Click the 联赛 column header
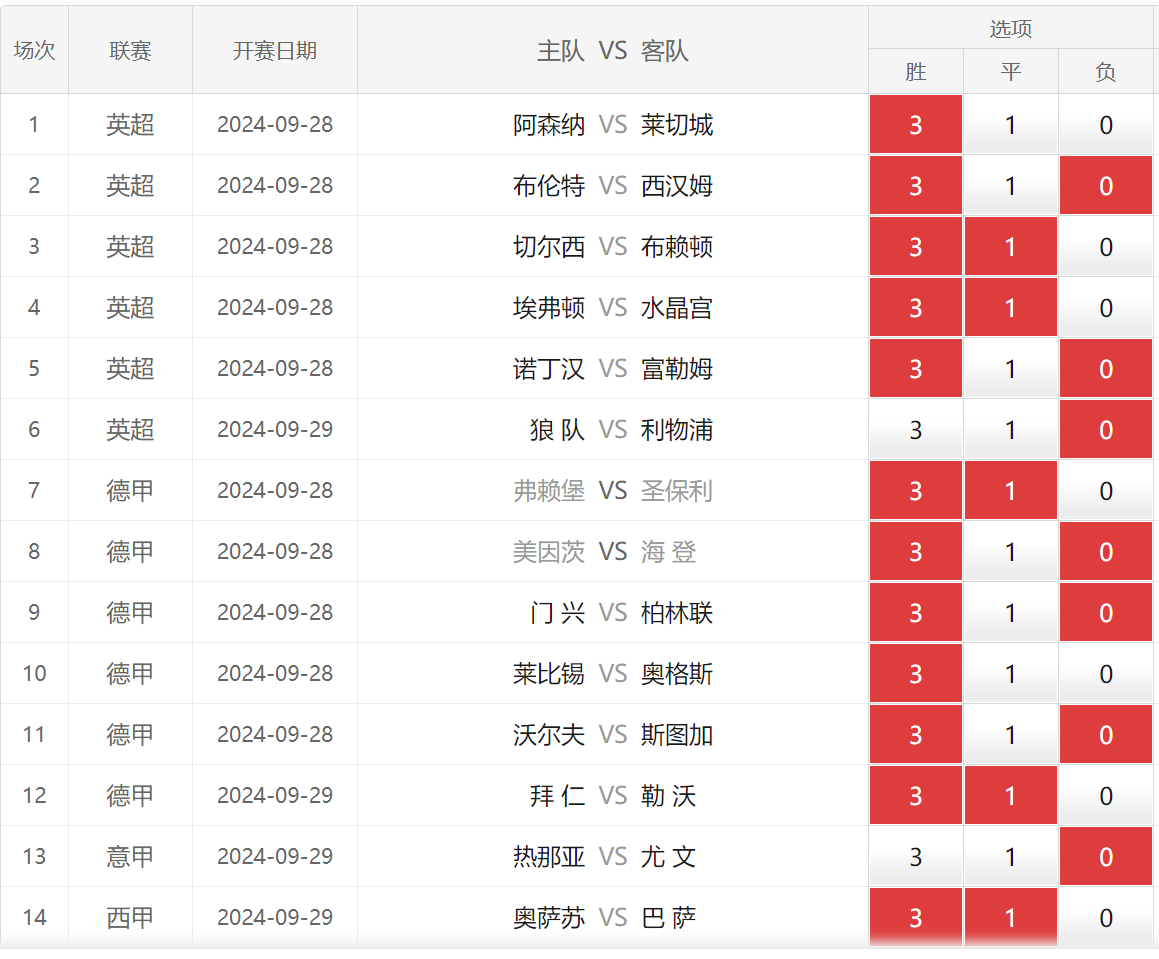The image size is (1159, 959). (x=130, y=50)
